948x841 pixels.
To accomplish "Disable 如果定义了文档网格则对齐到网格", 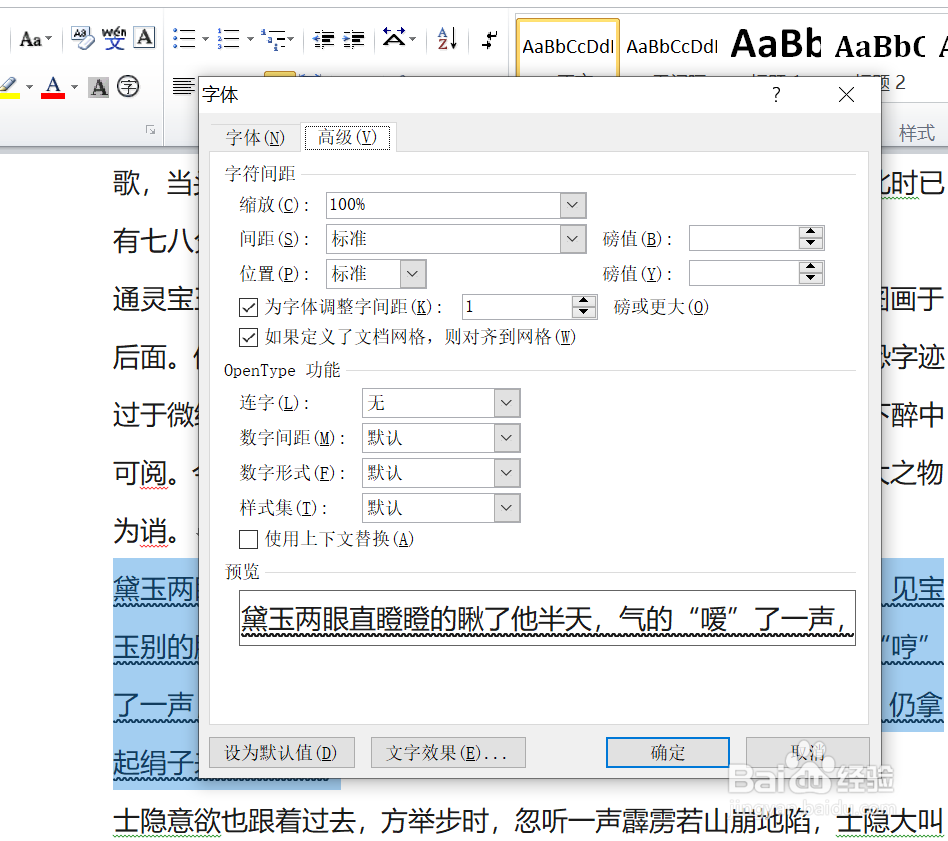I will 248,337.
